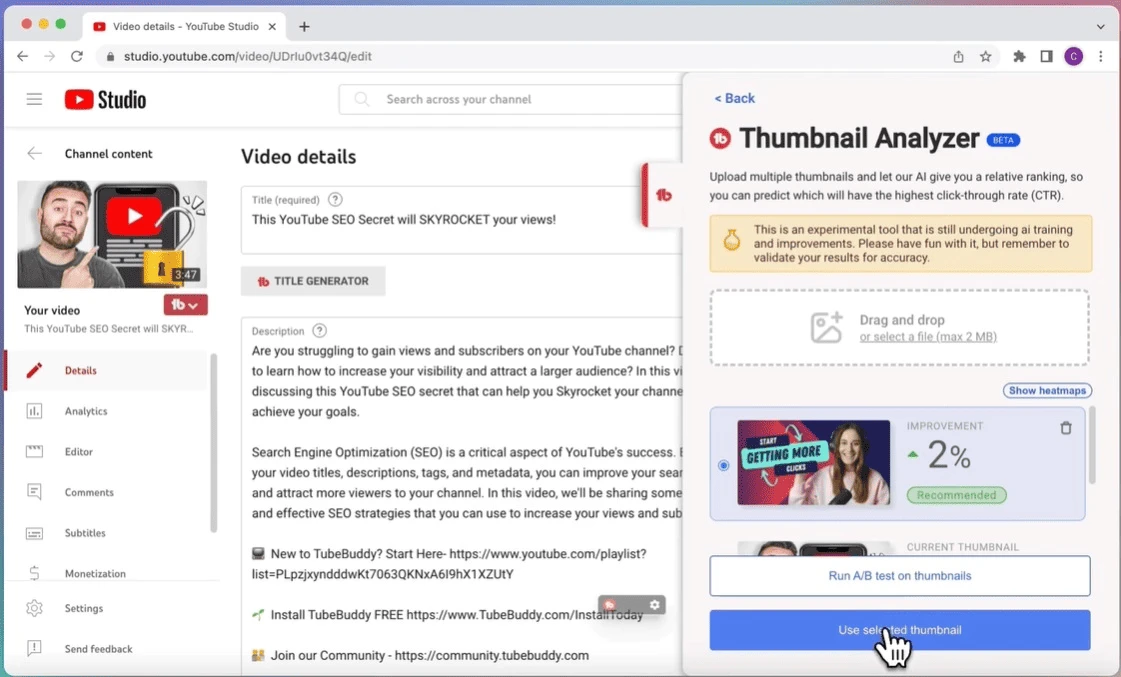Click the Analytics bar chart icon
1121x677 pixels.
[x=34, y=411]
